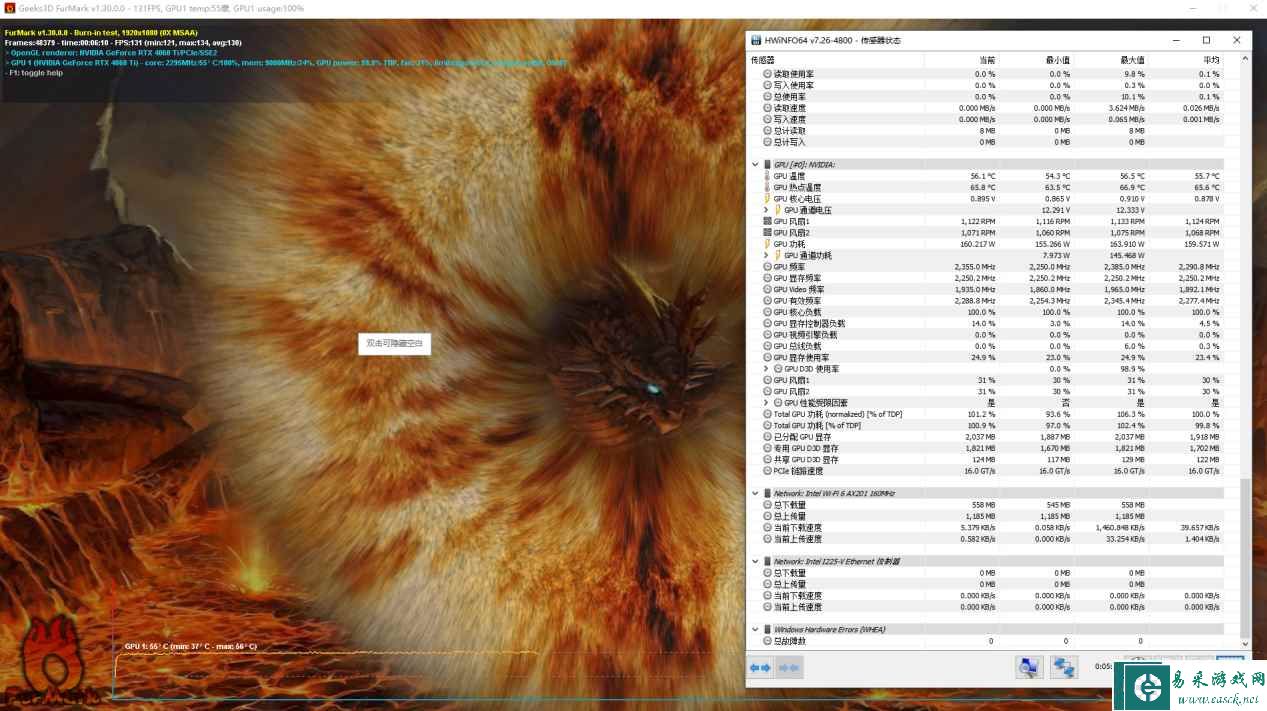The width and height of the screenshot is (1267, 711).
Task: Expand the GPU 通道功耗 sub-tree
Action: tap(766, 256)
